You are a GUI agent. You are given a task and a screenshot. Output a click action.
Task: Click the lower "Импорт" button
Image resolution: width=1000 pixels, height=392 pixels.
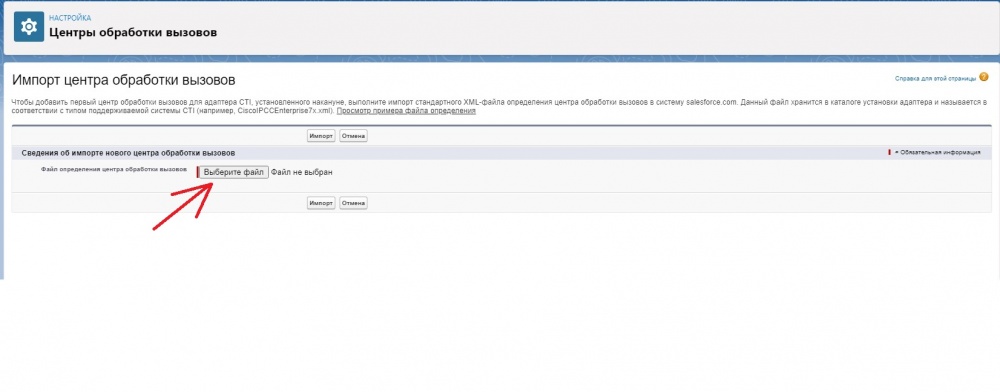321,203
